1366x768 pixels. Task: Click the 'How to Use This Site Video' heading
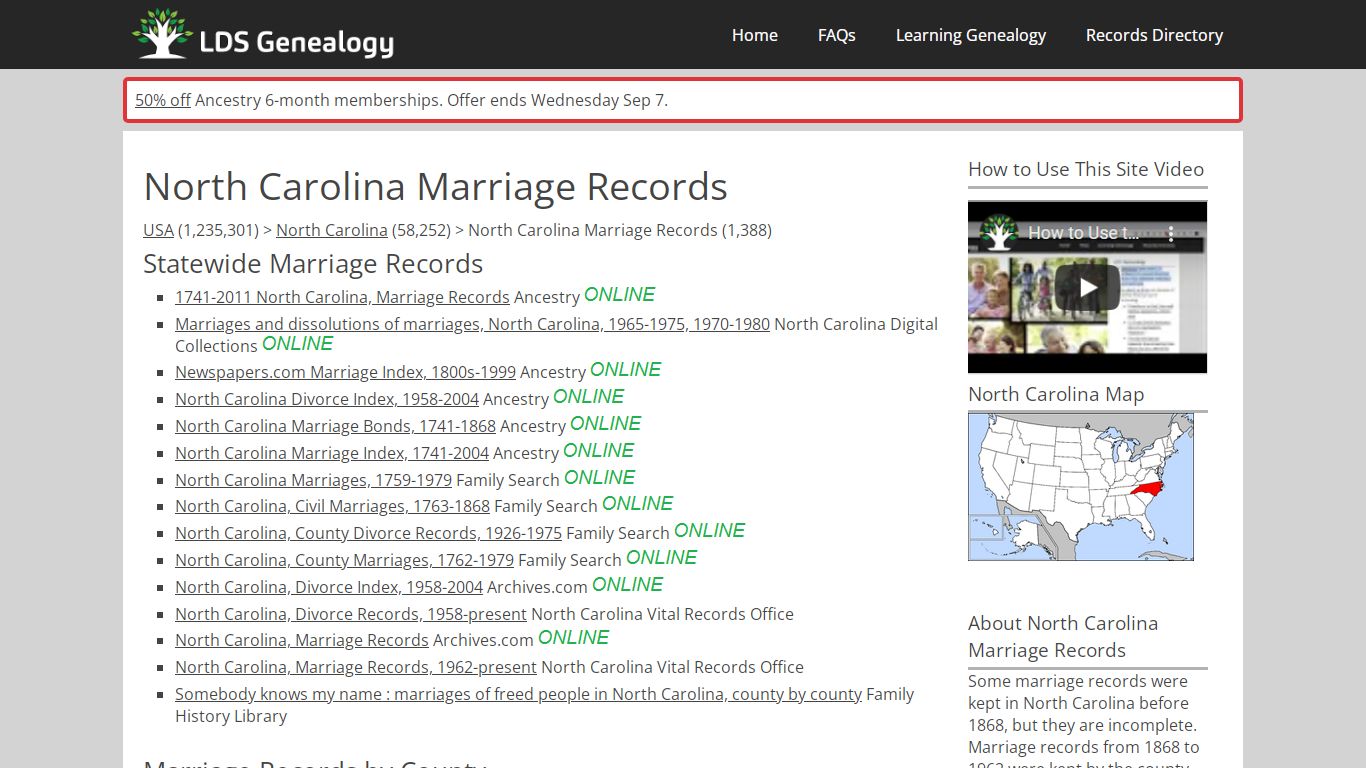[x=1086, y=169]
